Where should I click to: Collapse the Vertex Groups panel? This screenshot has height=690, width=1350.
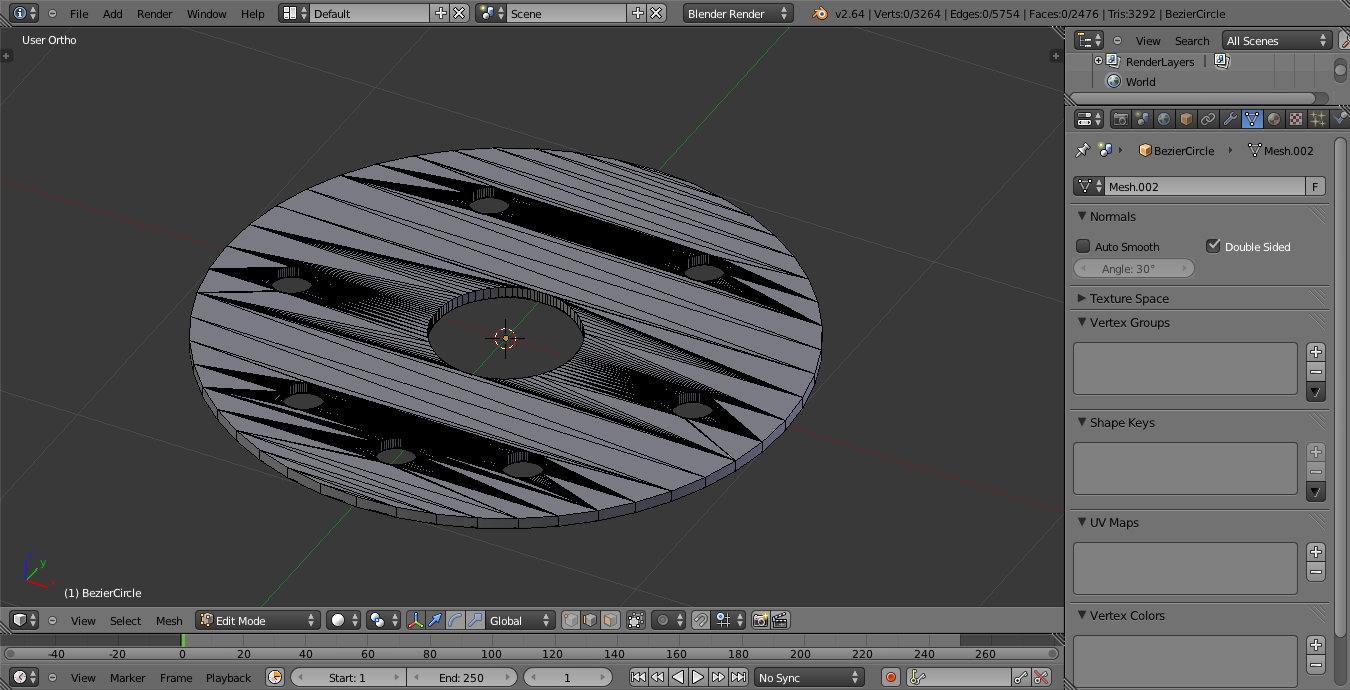1082,322
